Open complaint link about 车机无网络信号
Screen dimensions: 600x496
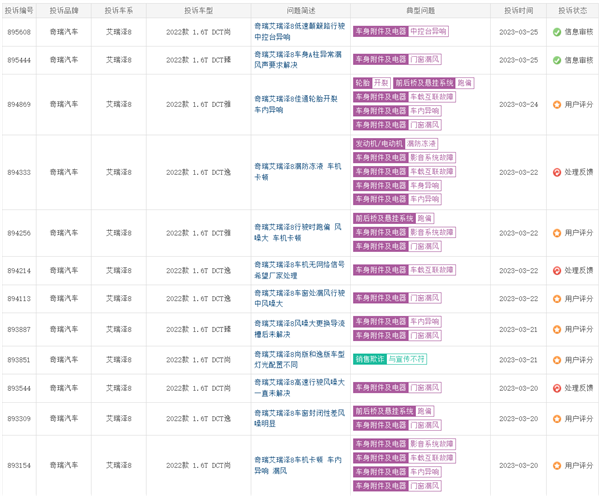[299, 270]
